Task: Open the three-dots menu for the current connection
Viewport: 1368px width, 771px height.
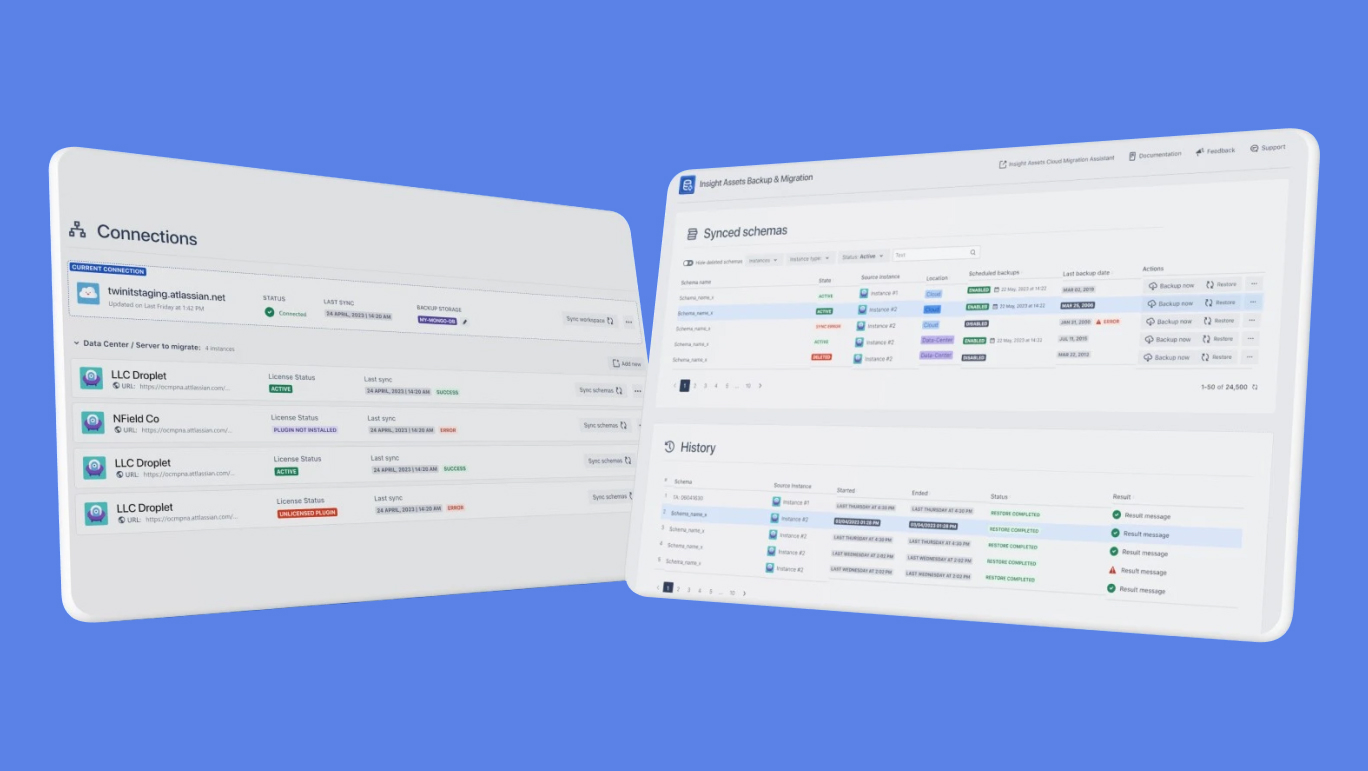Action: (629, 322)
